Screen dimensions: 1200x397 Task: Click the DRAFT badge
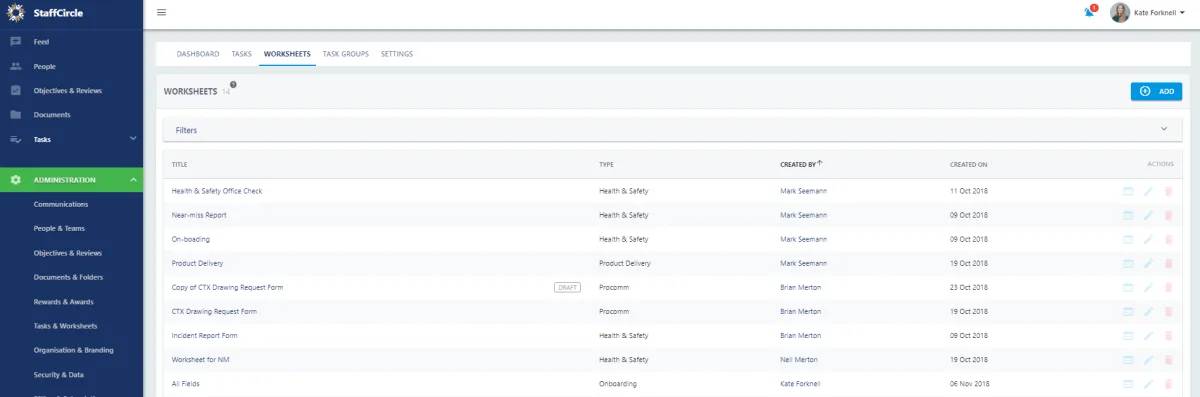coord(567,287)
